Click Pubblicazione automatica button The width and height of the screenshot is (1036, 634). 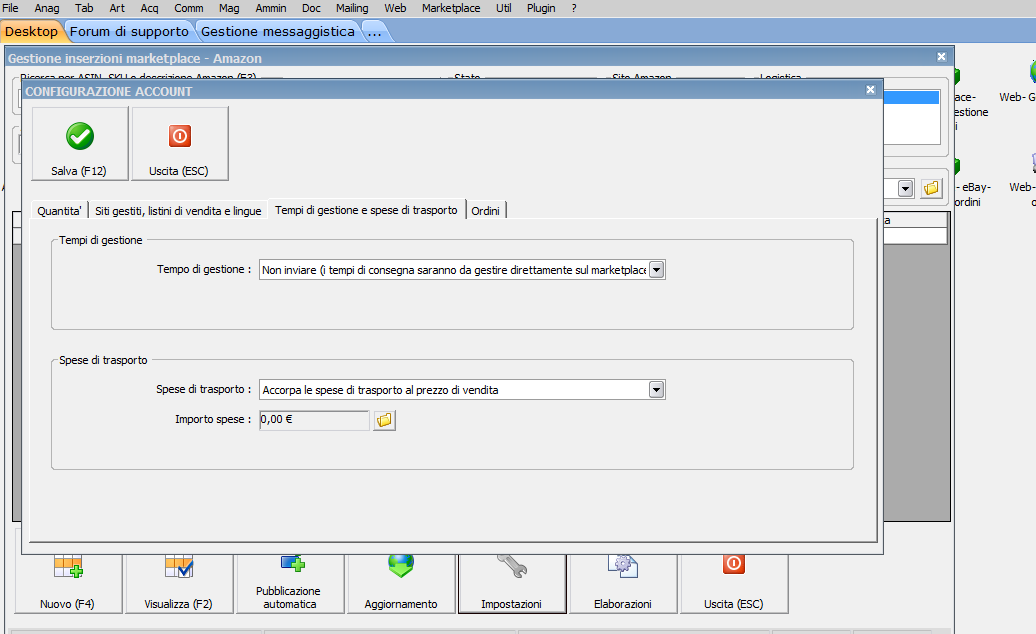click(290, 584)
